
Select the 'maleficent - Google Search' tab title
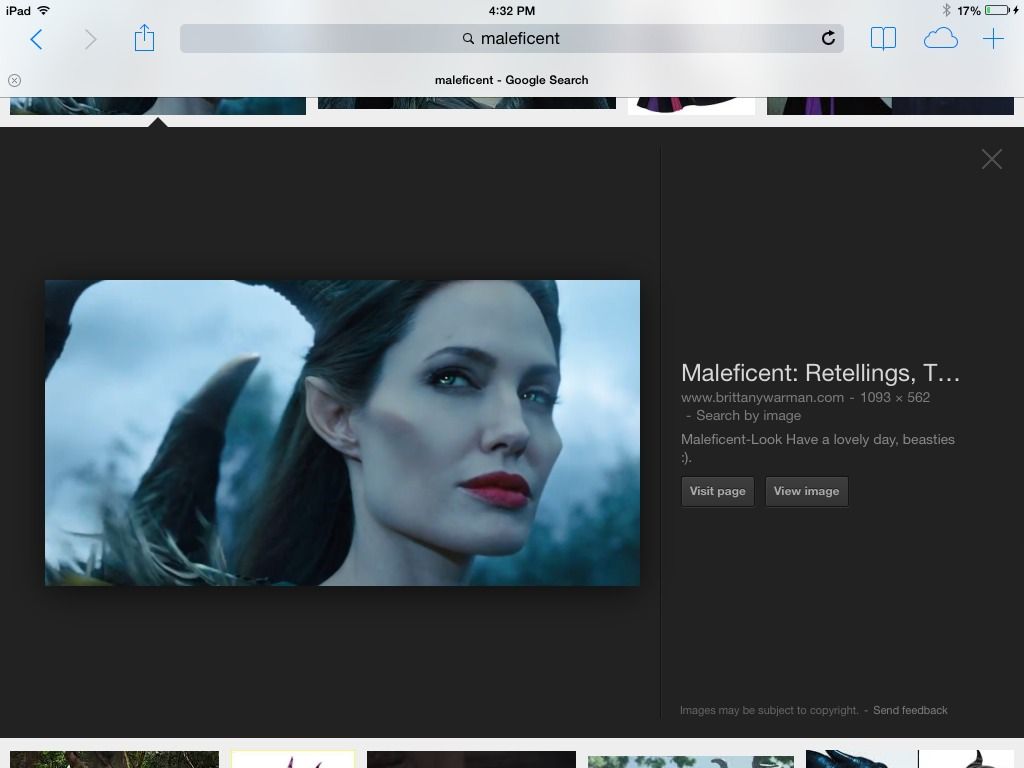click(x=511, y=80)
